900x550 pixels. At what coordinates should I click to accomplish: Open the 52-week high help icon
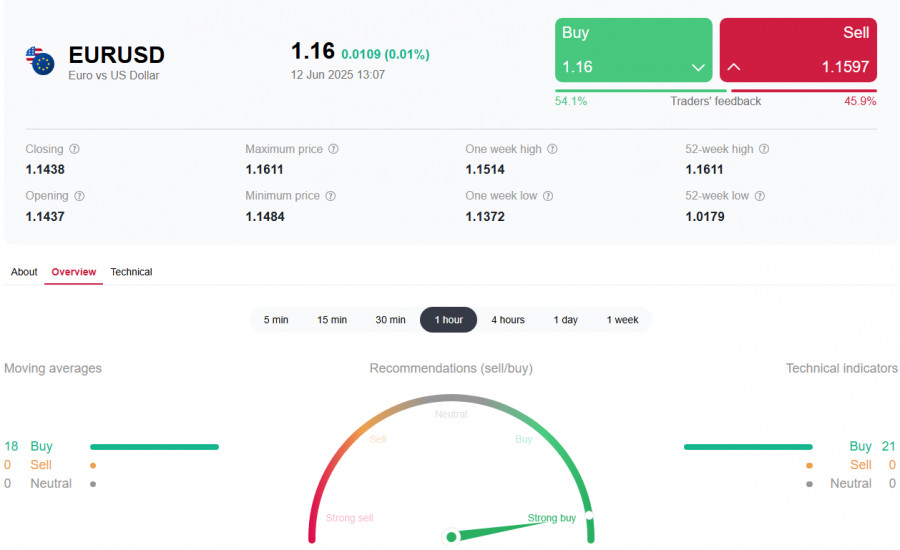coord(763,149)
